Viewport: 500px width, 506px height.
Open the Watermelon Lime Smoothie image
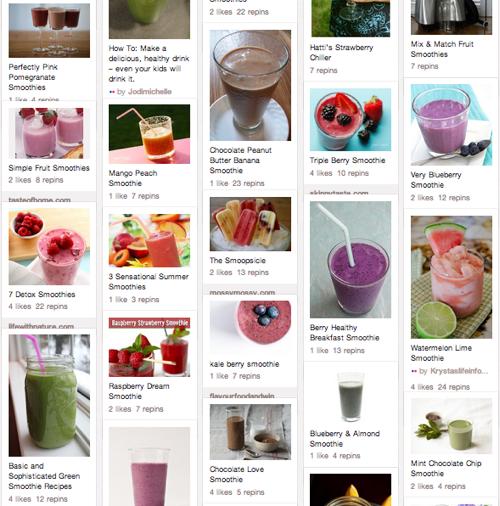tap(451, 277)
